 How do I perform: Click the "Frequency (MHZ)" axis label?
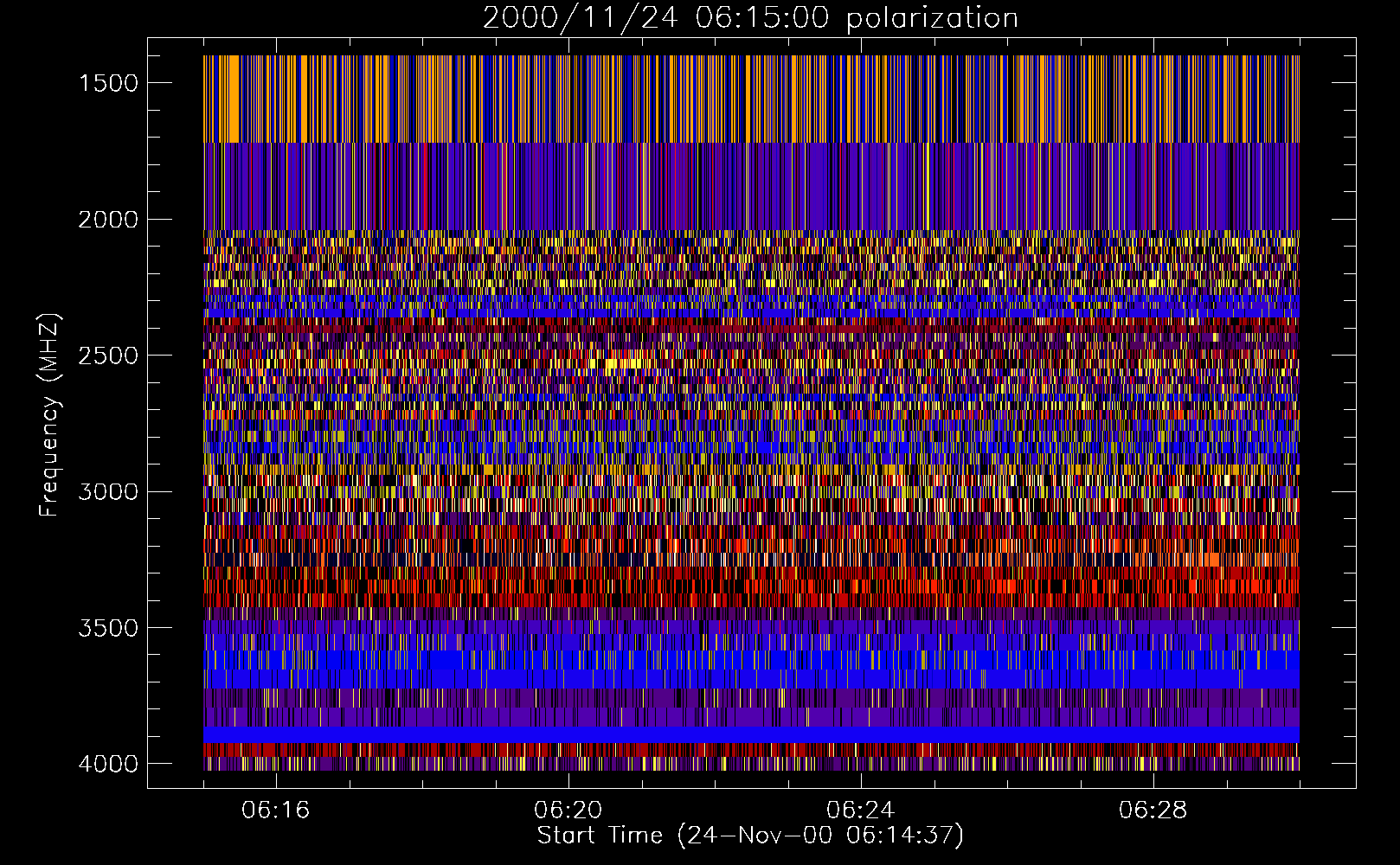coord(49,414)
